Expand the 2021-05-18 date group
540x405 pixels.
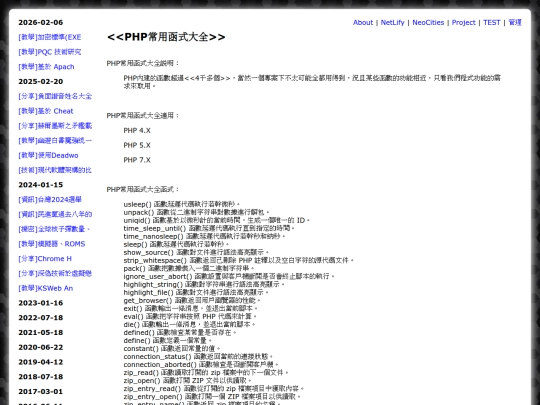41,333
